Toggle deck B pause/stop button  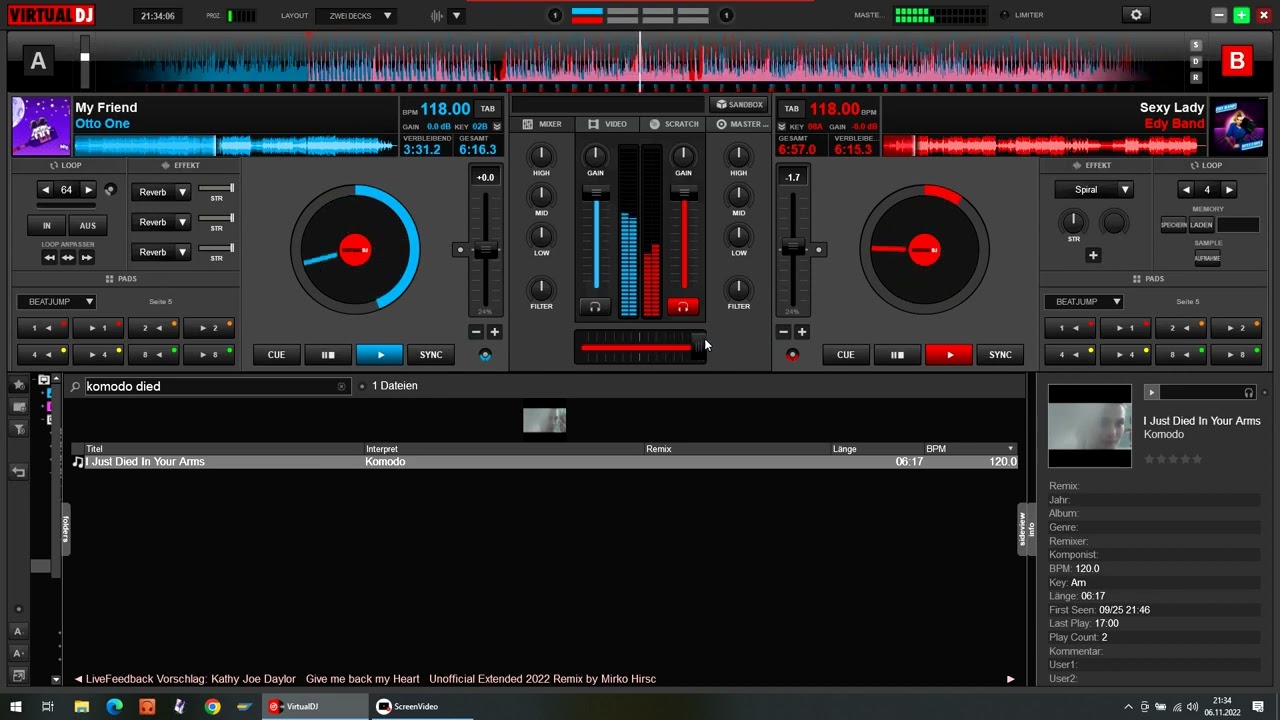(x=897, y=355)
